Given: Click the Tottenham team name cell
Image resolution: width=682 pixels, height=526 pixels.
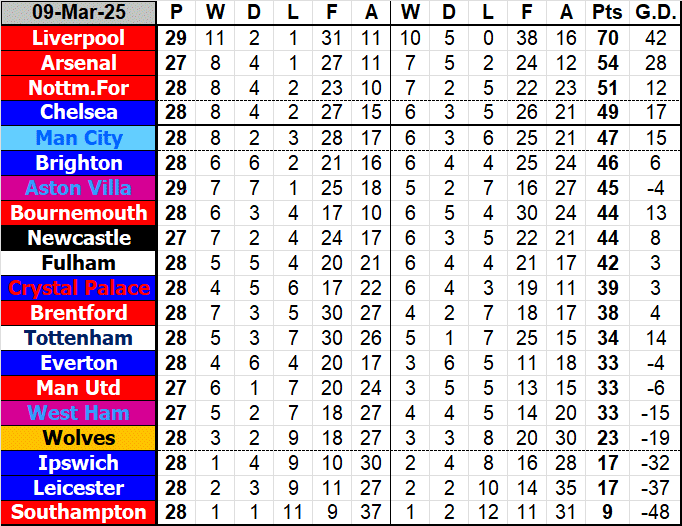Looking at the screenshot, I should (x=79, y=338).
